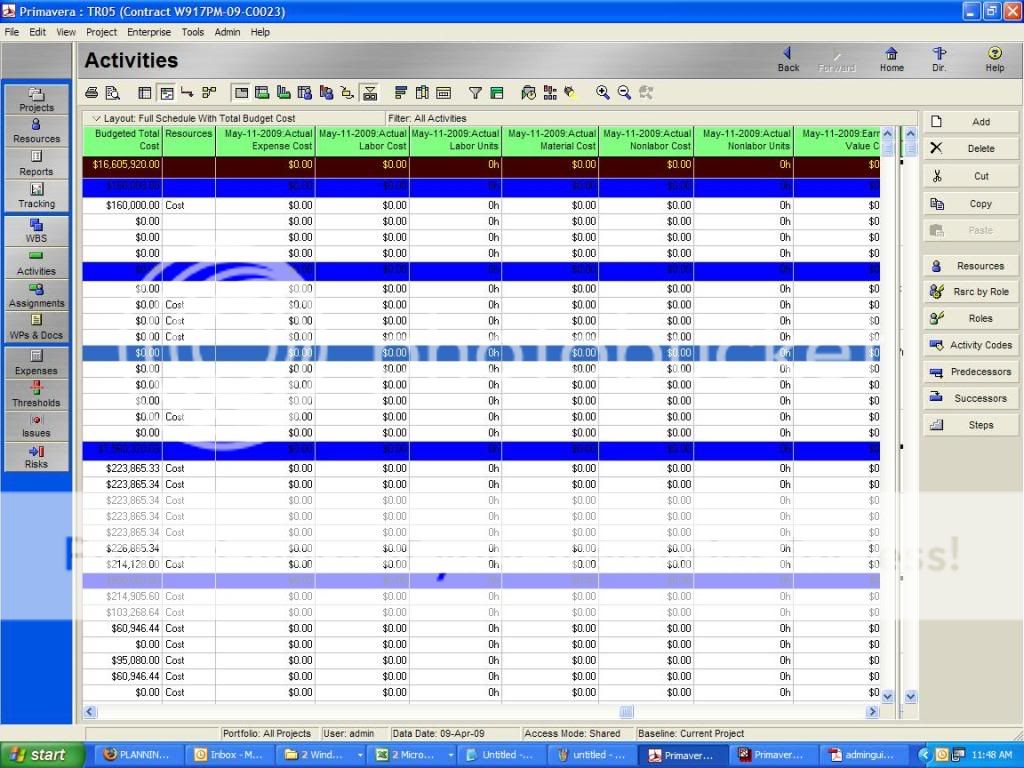
Task: Click the horizontal scrollbar below the table
Action: coord(626,712)
